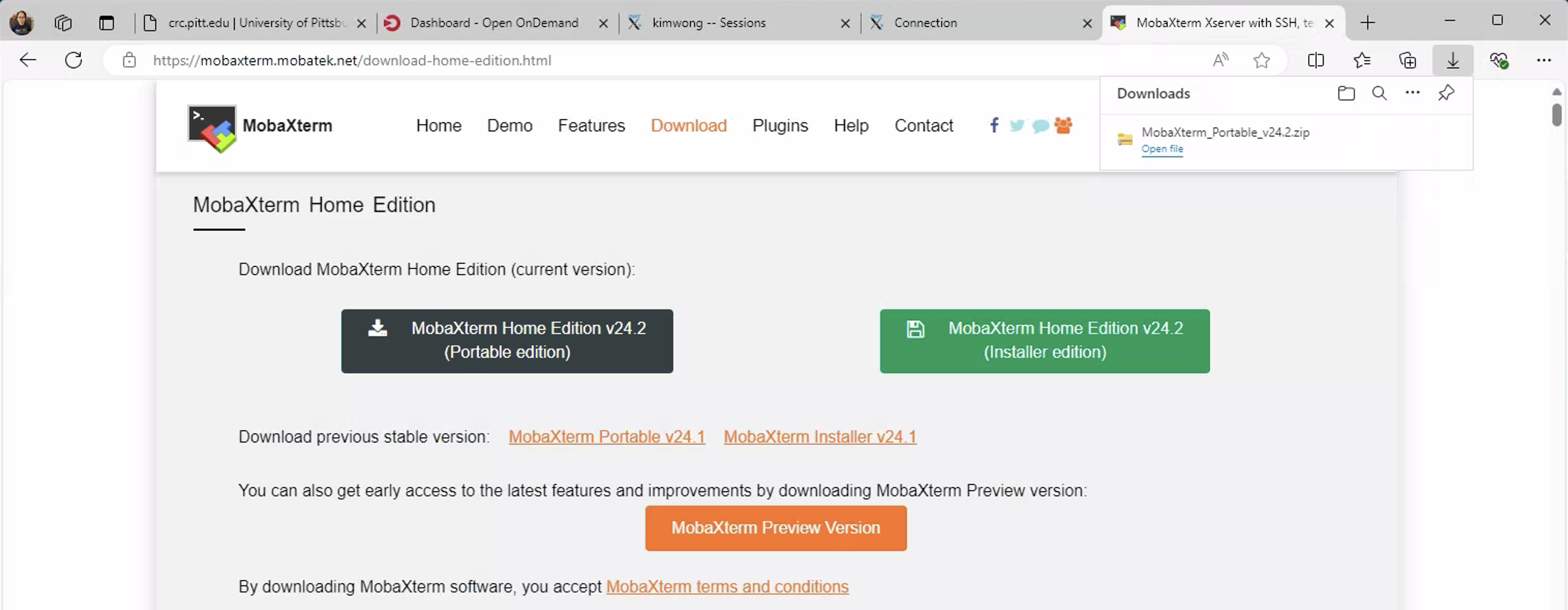Go to the Home menu item

[x=438, y=125]
